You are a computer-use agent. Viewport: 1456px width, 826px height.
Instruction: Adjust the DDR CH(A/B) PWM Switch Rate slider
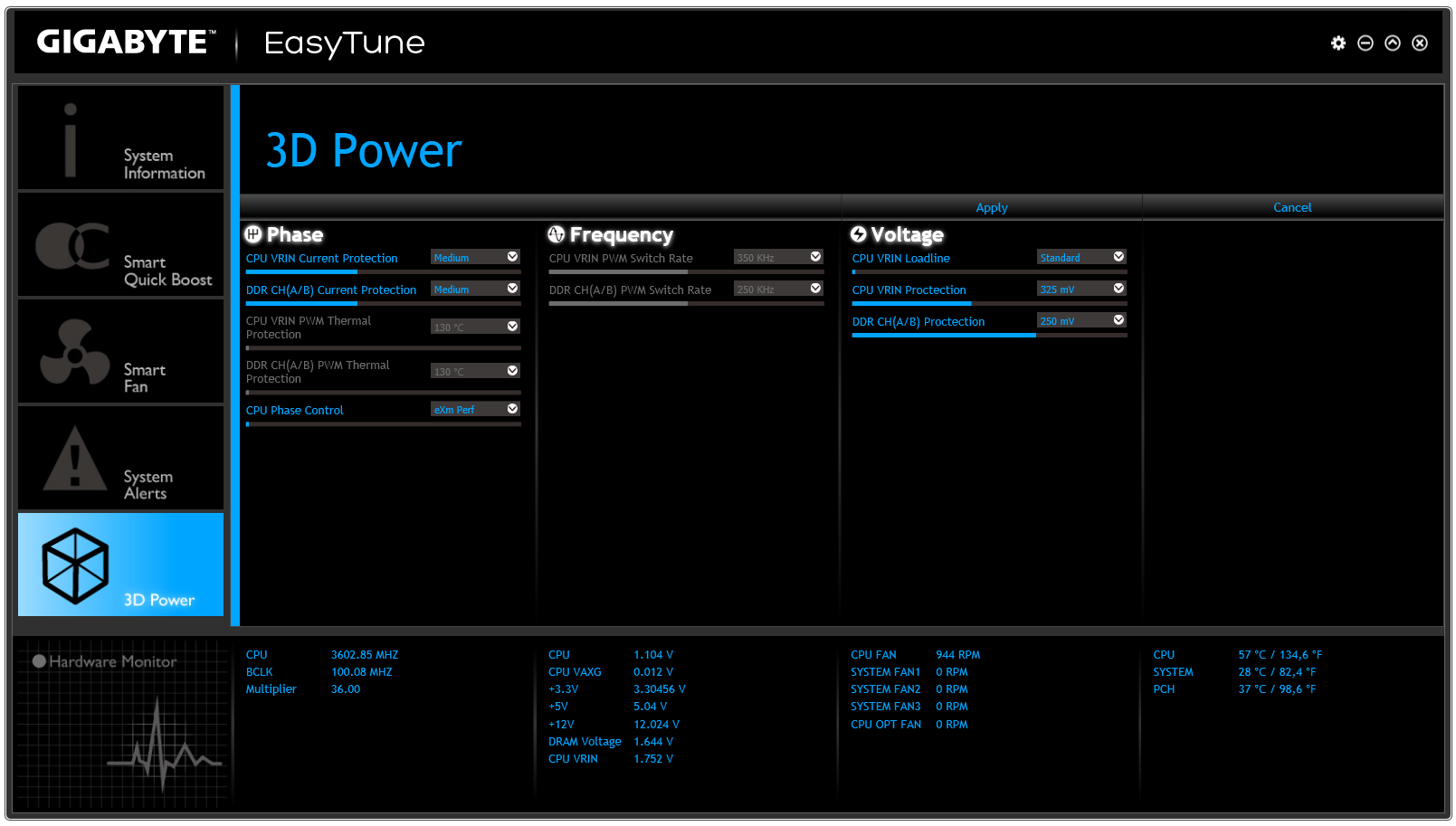pos(687,303)
